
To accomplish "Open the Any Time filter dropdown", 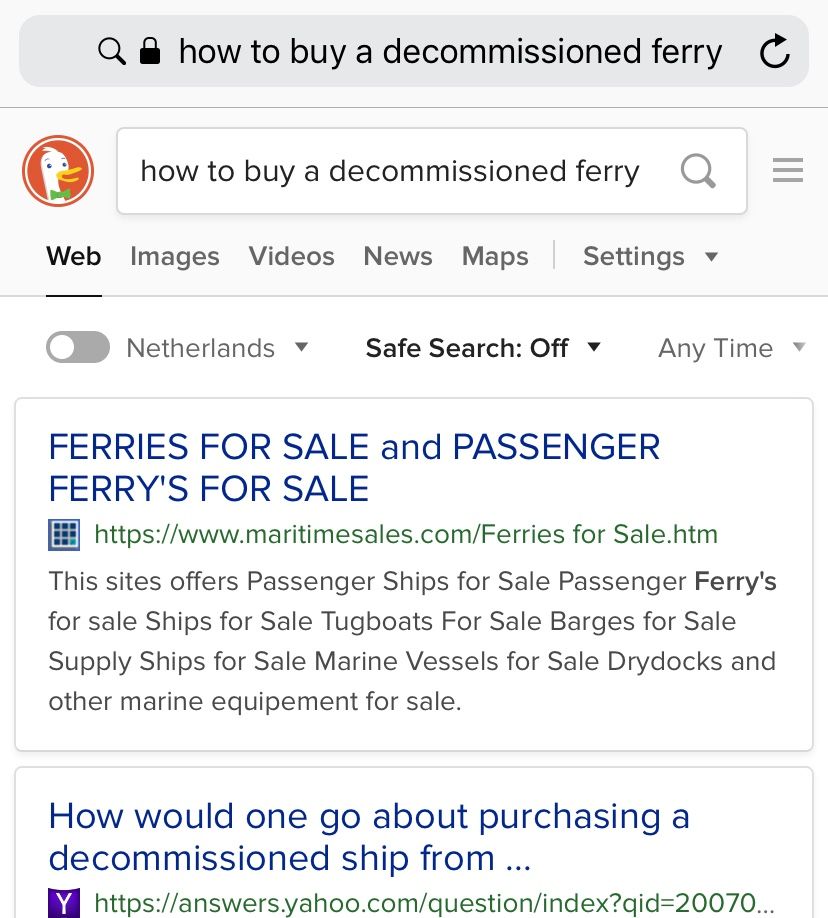I will (731, 348).
